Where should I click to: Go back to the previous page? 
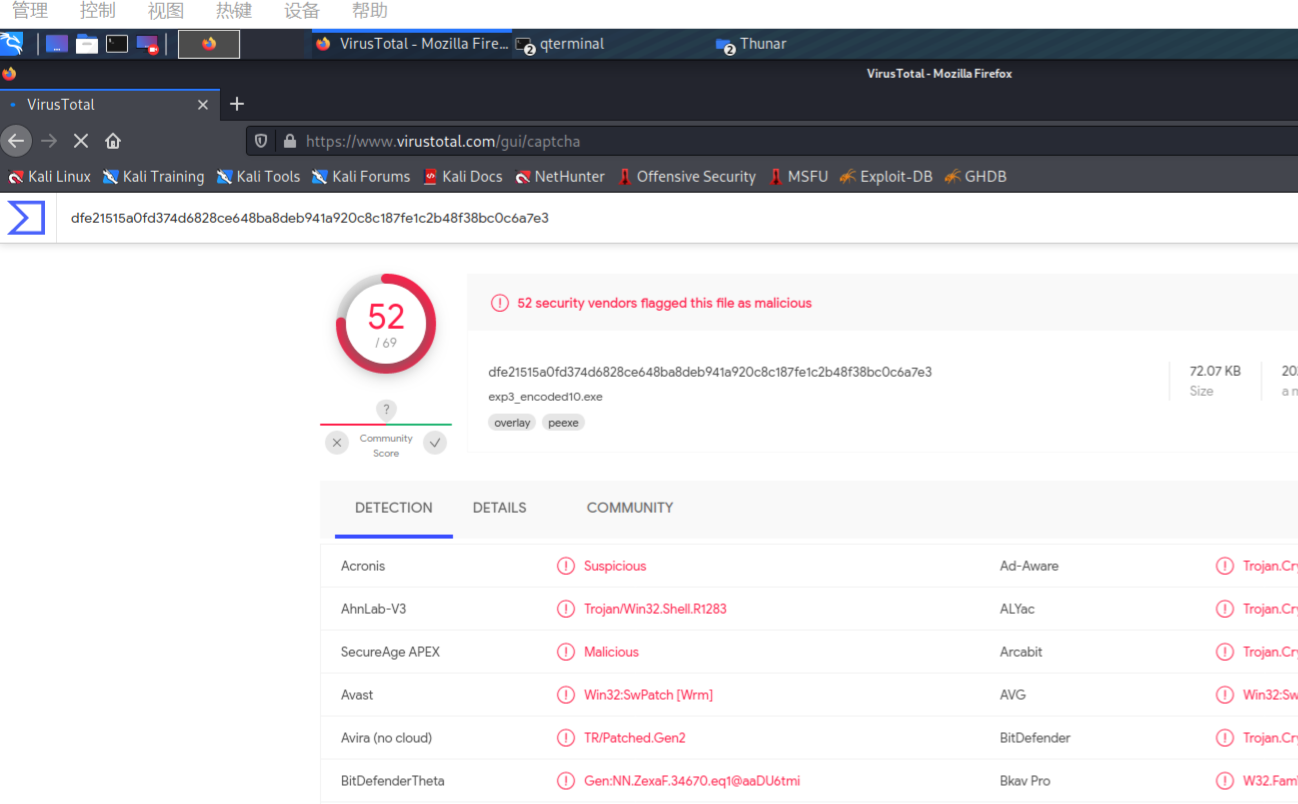[16, 141]
